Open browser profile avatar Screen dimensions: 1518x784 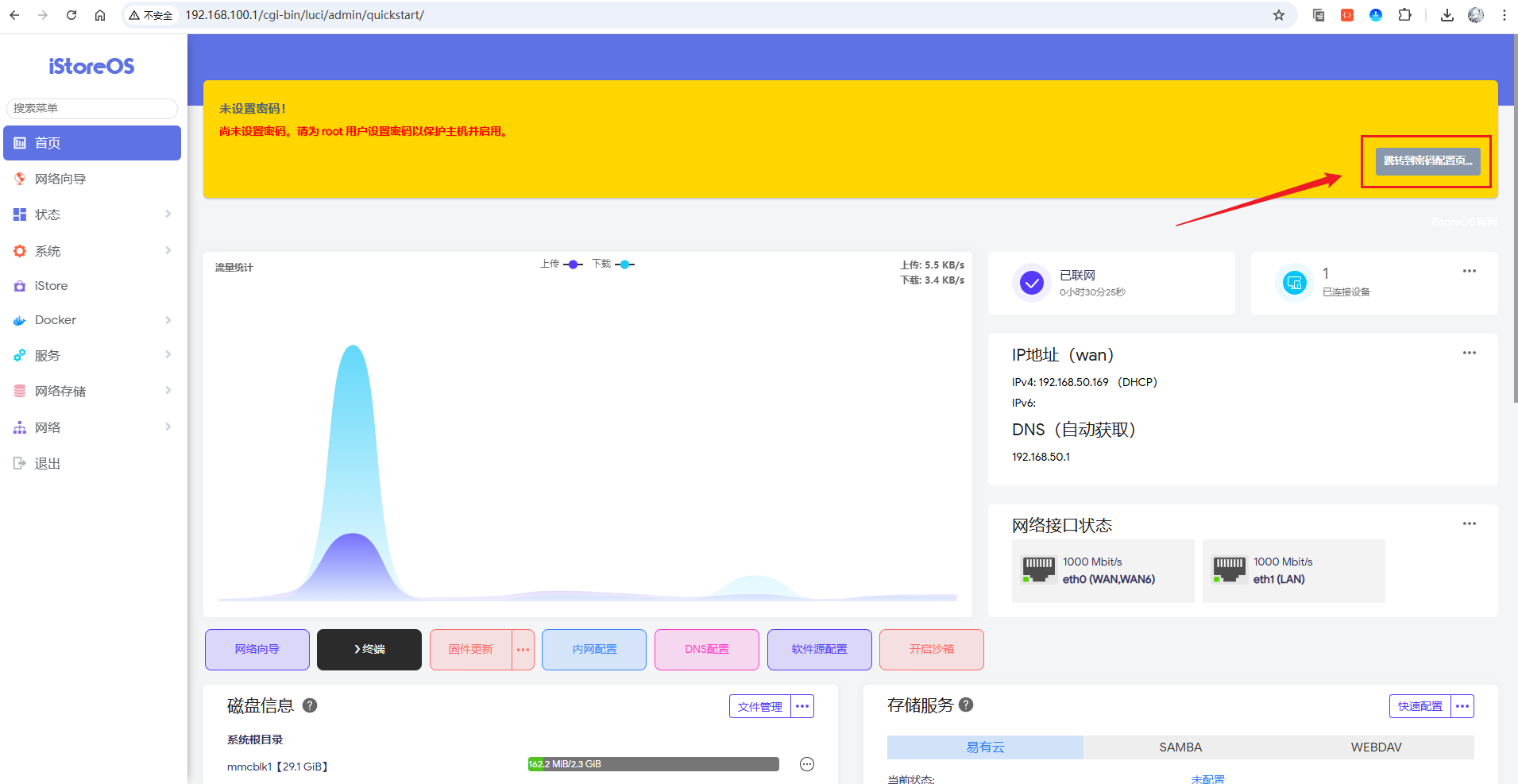click(x=1476, y=15)
